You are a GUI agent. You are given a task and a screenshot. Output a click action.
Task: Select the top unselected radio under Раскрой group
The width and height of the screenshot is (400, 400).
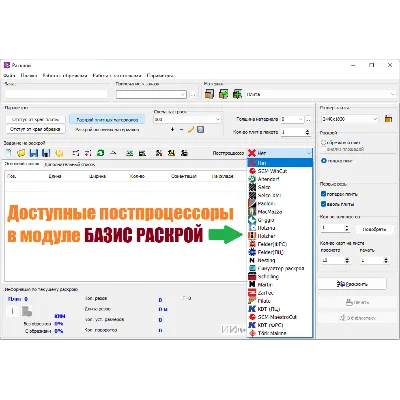pos(323,142)
